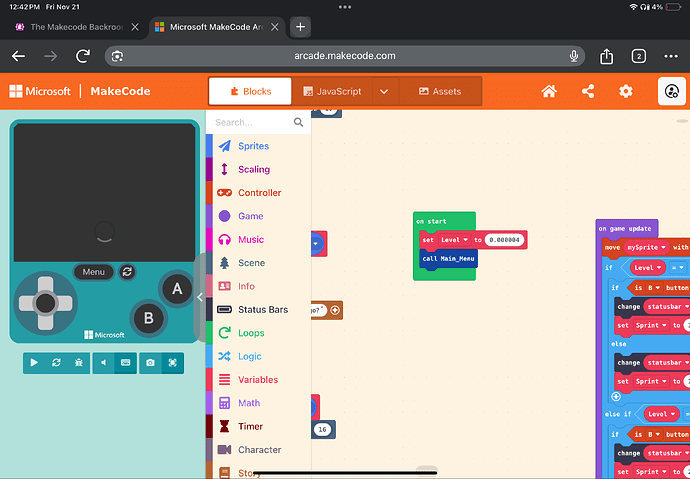Open the equals operator dropdown
This screenshot has height=479, width=690.
[679, 268]
